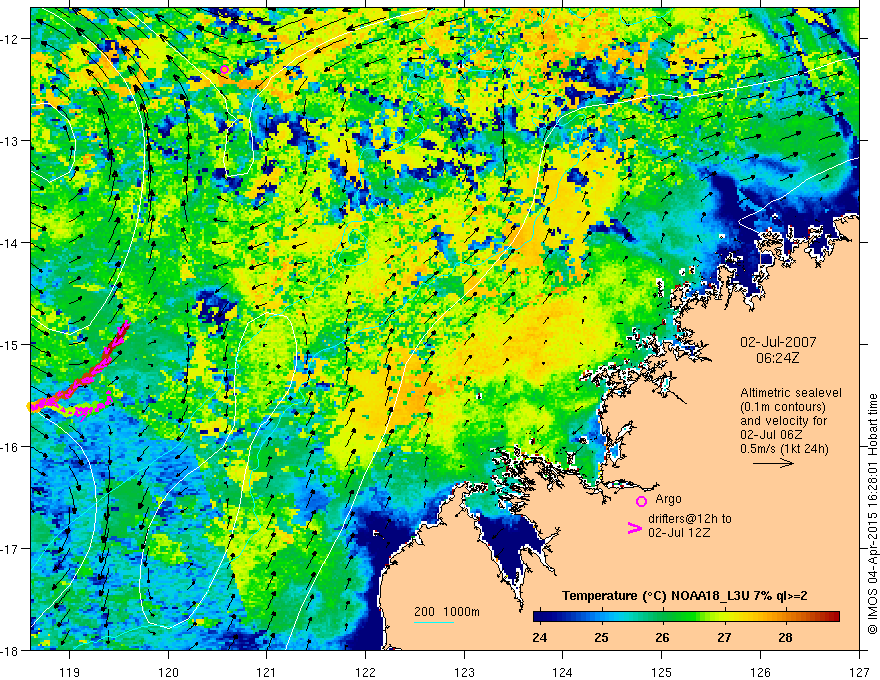Image resolution: width=880 pixels, height=680 pixels.
Task: Click the colorbar tick label 24
Action: coord(540,637)
